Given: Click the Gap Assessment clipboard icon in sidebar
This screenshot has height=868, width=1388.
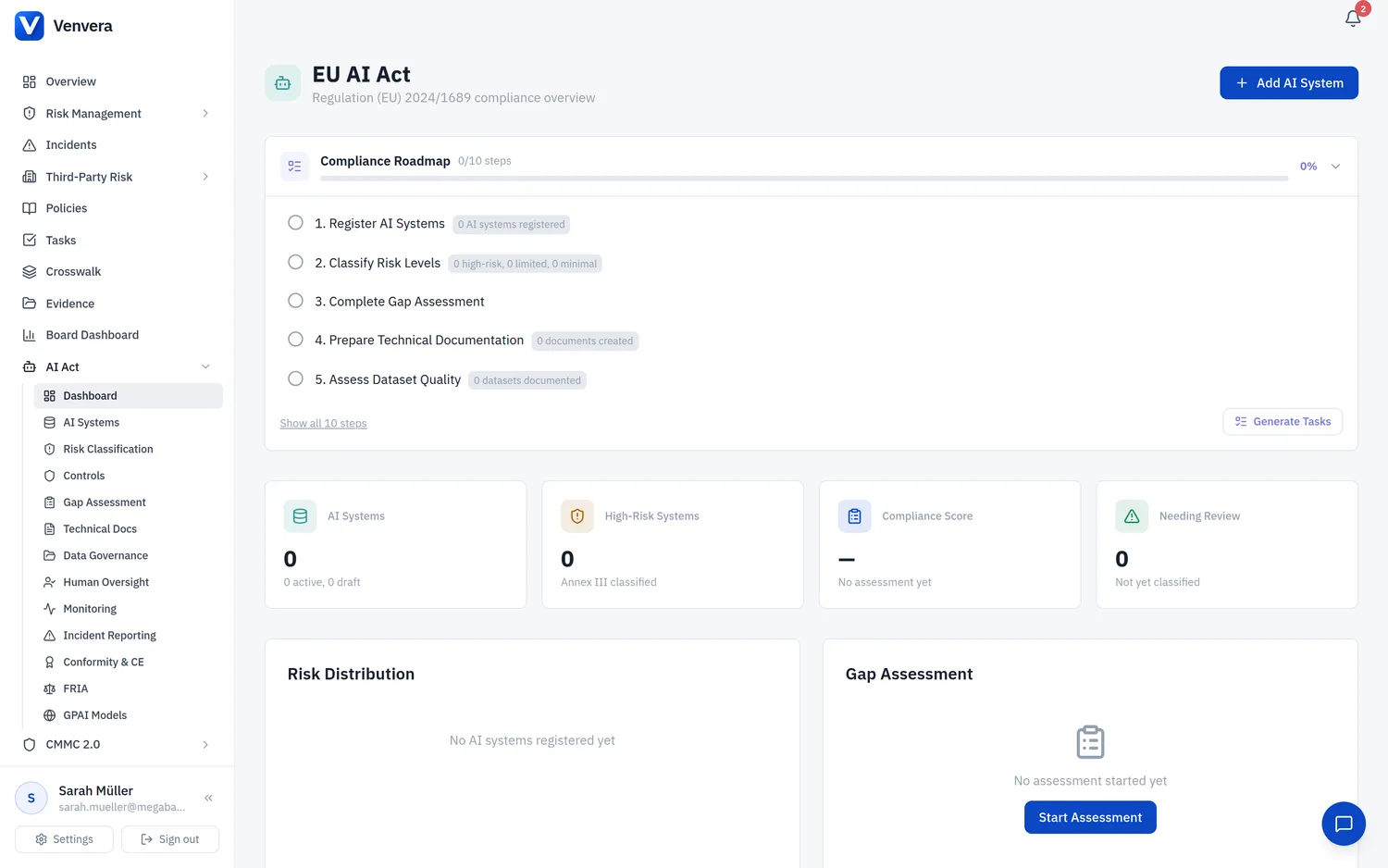Looking at the screenshot, I should tap(50, 502).
